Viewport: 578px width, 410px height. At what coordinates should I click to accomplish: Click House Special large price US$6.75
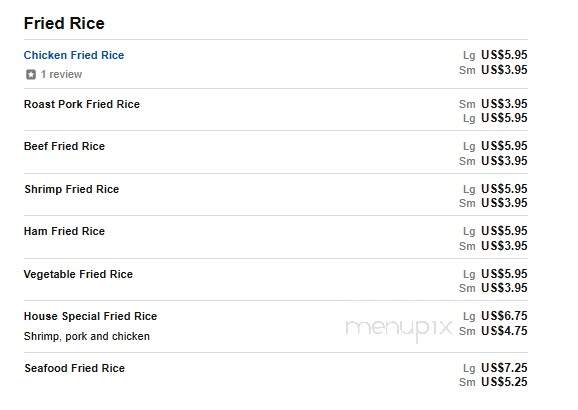tap(504, 316)
